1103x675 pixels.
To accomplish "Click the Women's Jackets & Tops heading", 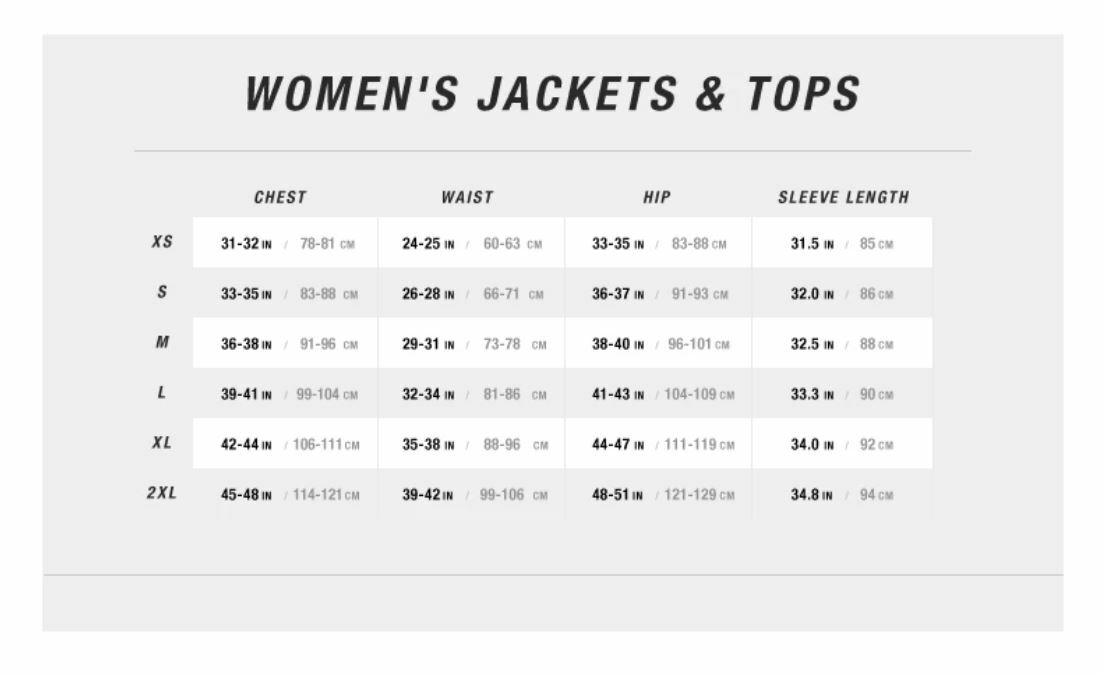I will pyautogui.click(x=552, y=94).
